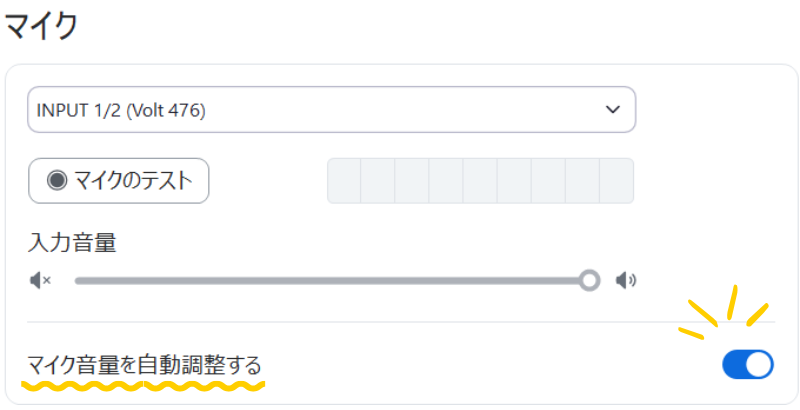Click the マイク音量を自動調整する label text

(145, 364)
